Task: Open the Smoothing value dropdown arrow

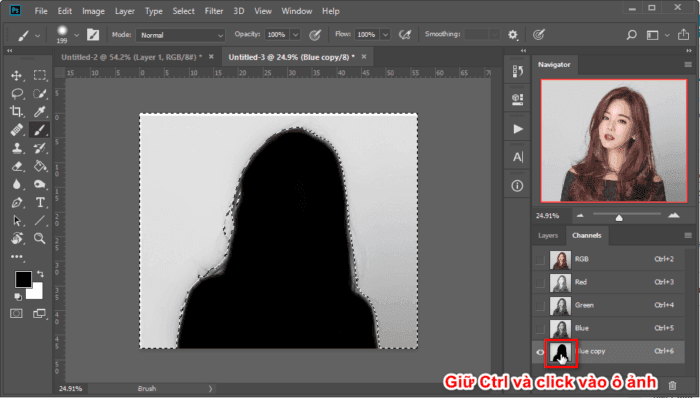Action: (x=494, y=35)
